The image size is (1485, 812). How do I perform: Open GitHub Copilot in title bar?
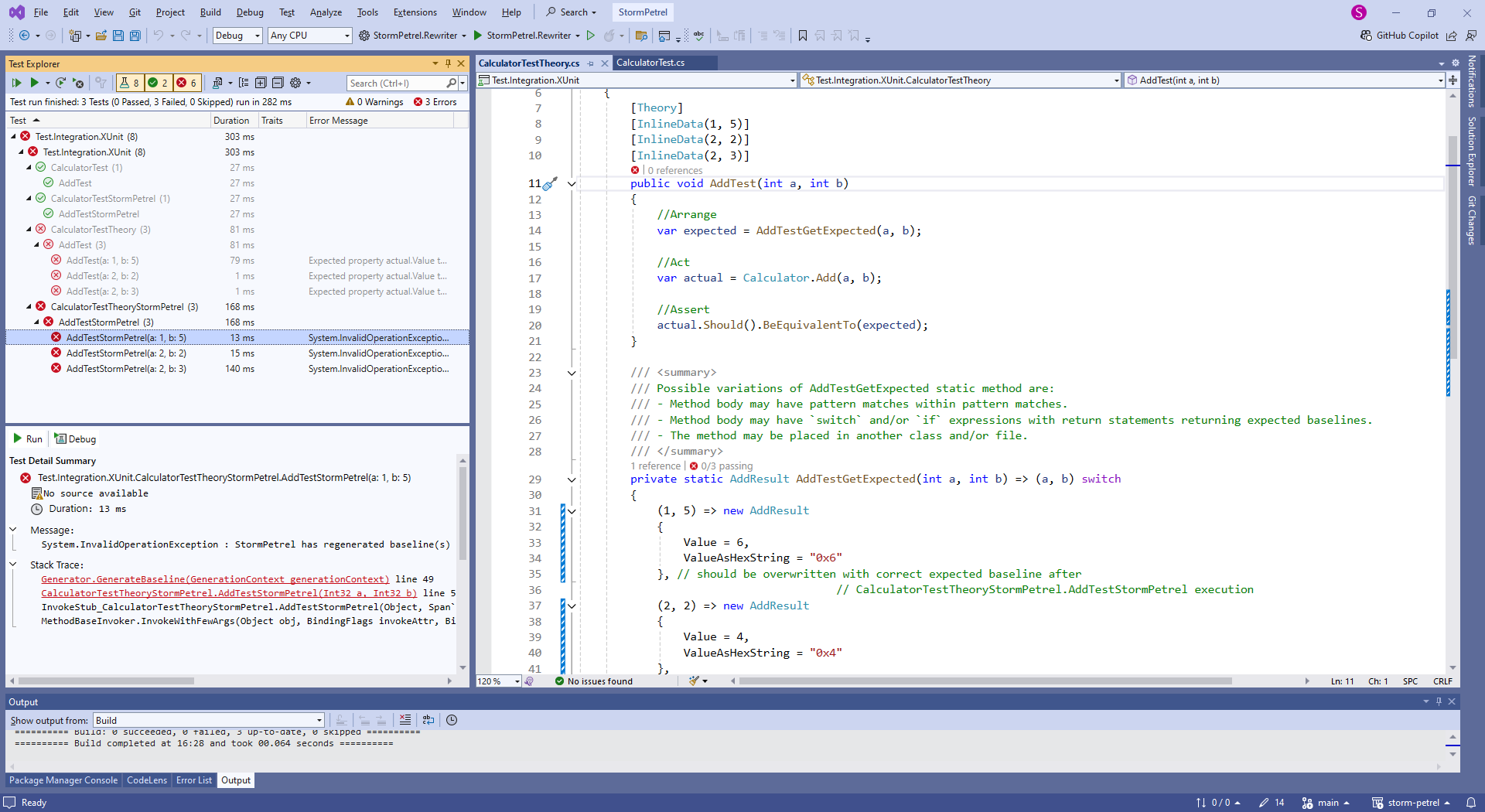[1399, 36]
